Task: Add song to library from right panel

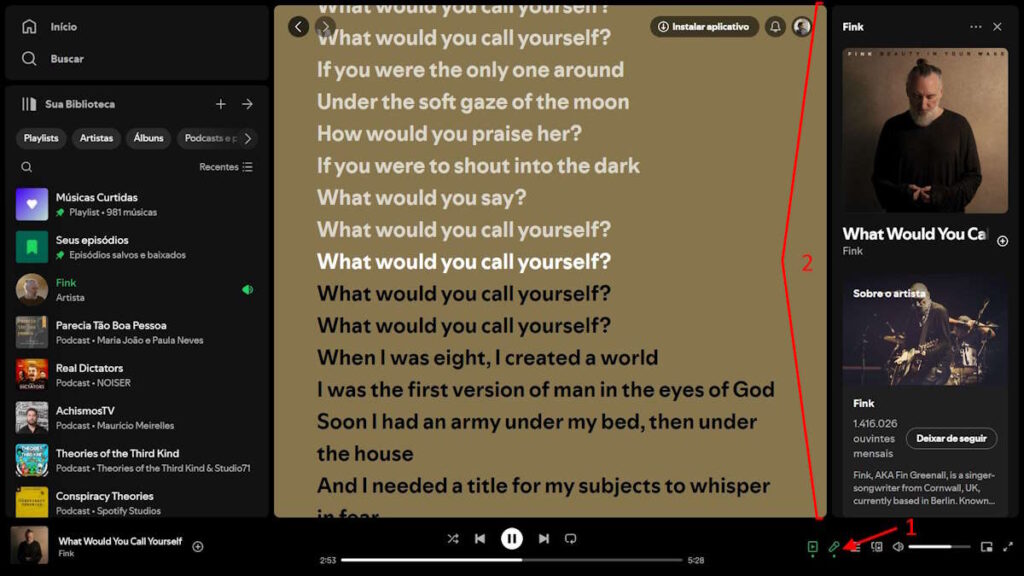Action: [1002, 241]
